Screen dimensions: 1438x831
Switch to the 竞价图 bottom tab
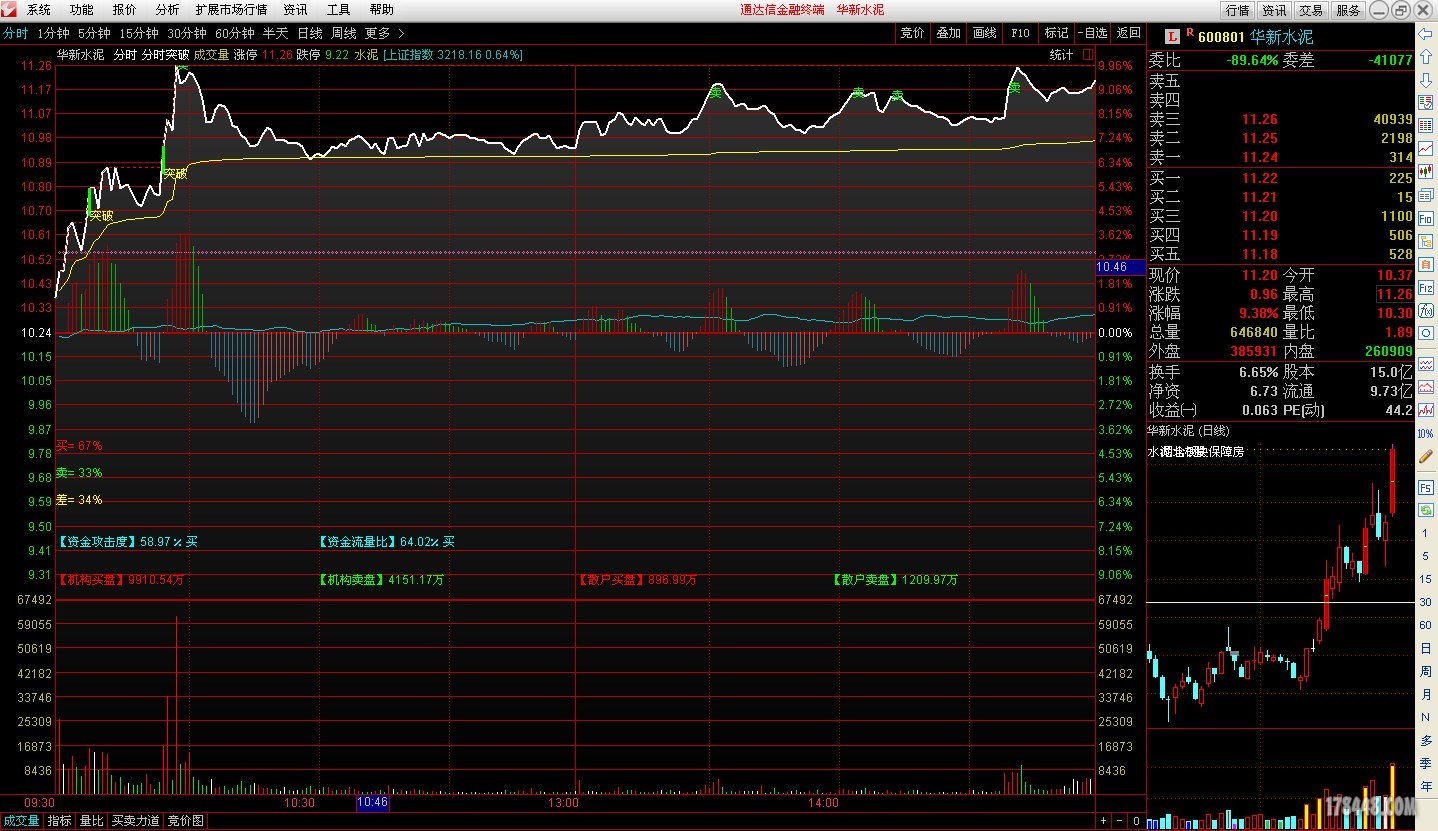coord(185,821)
